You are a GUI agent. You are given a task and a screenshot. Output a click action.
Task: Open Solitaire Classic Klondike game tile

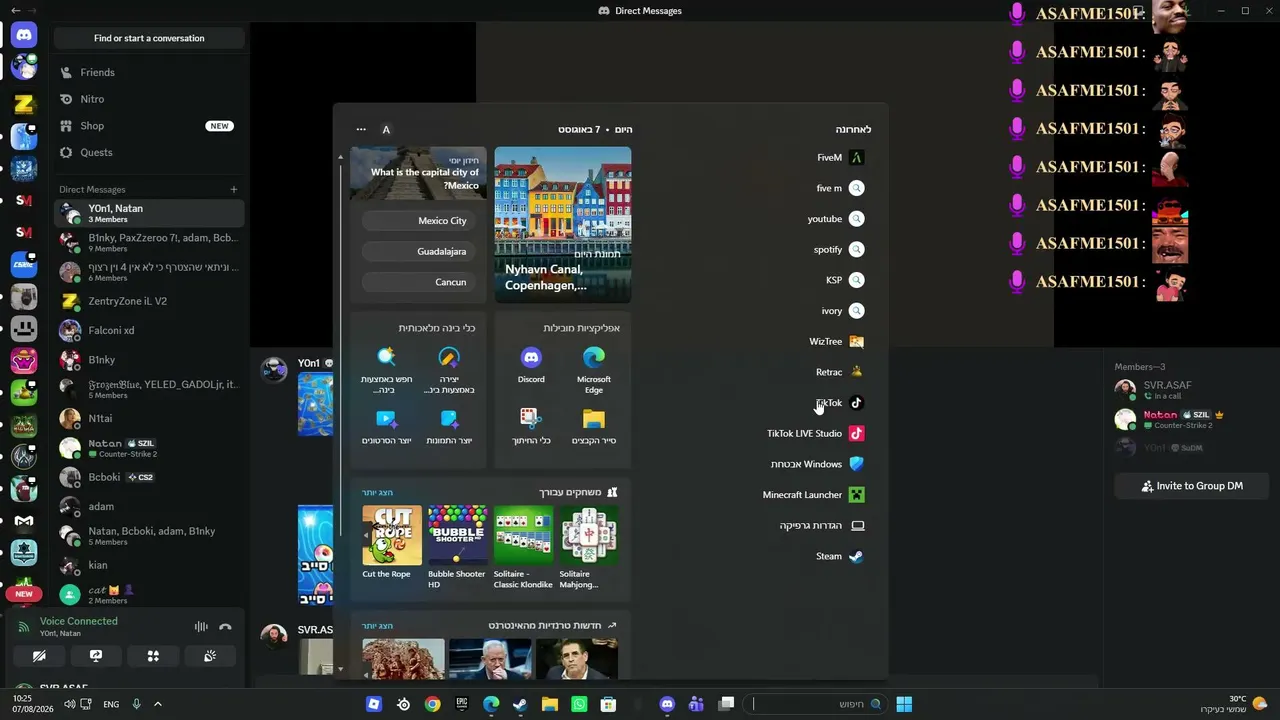click(523, 547)
